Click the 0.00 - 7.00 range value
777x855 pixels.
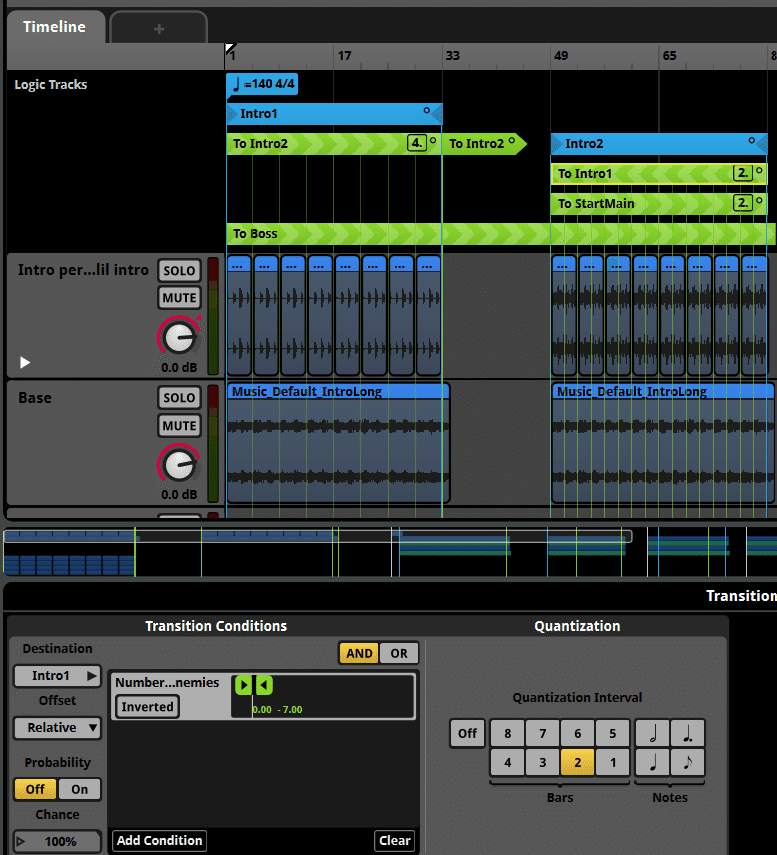pyautogui.click(x=277, y=709)
